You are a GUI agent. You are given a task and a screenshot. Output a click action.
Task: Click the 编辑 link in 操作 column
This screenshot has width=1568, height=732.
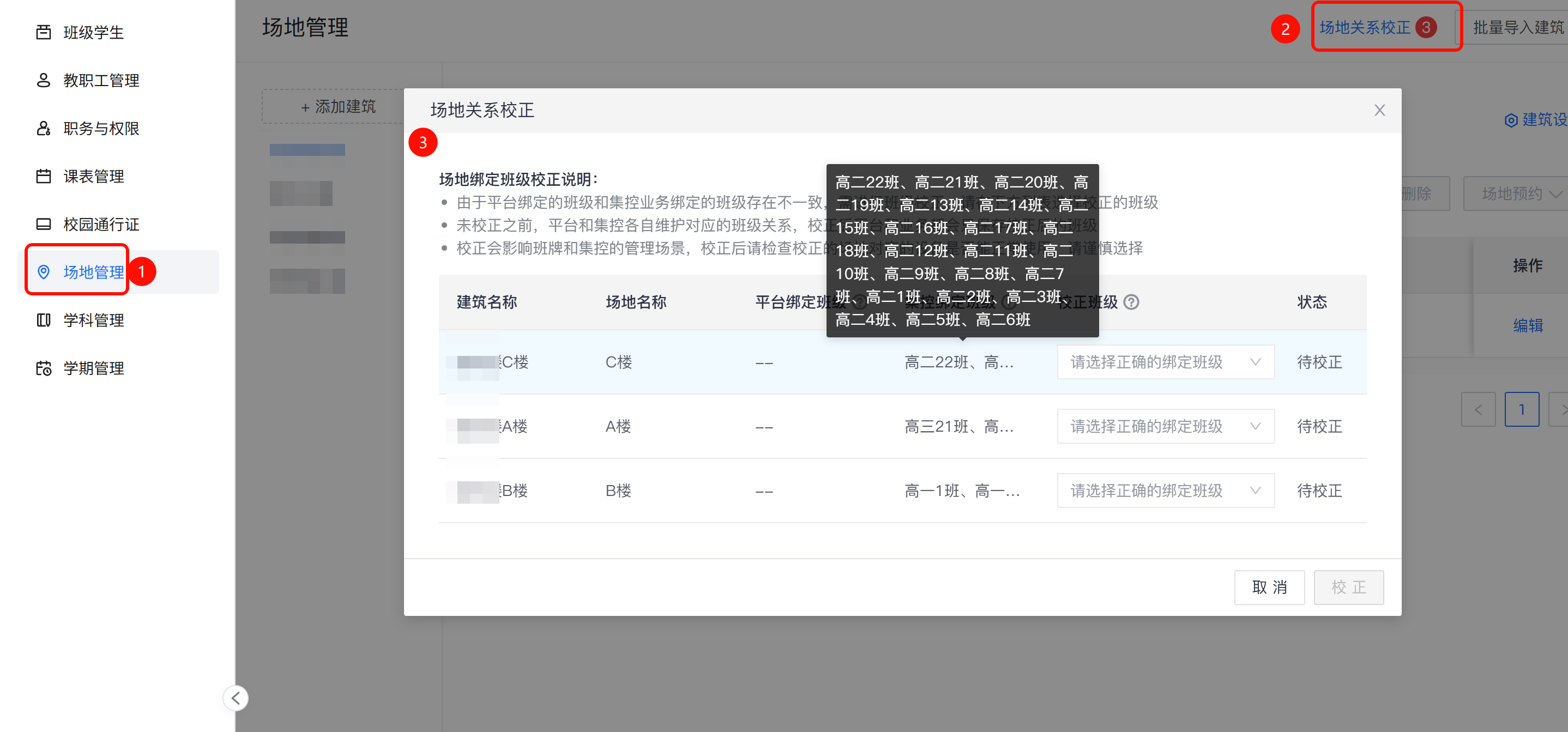[x=1527, y=325]
